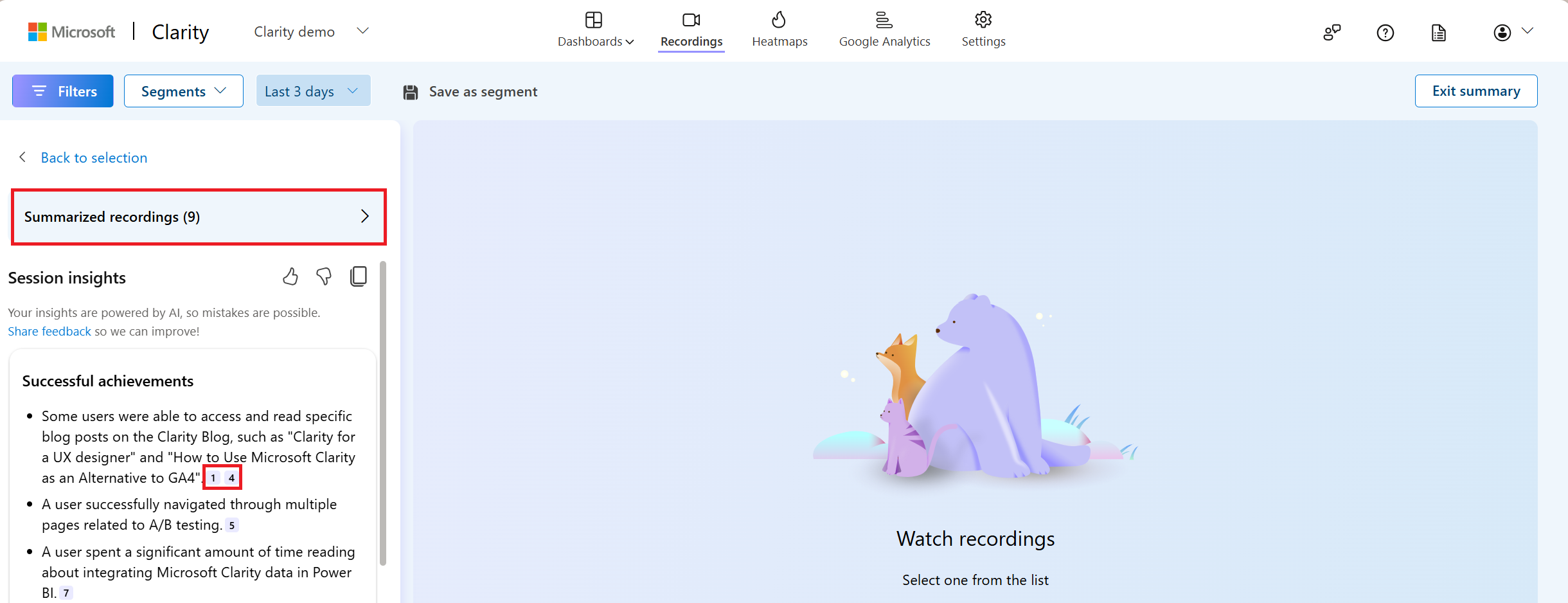Viewport: 1568px width, 603px height.
Task: Click the Successful achievements heading
Action: tap(108, 381)
